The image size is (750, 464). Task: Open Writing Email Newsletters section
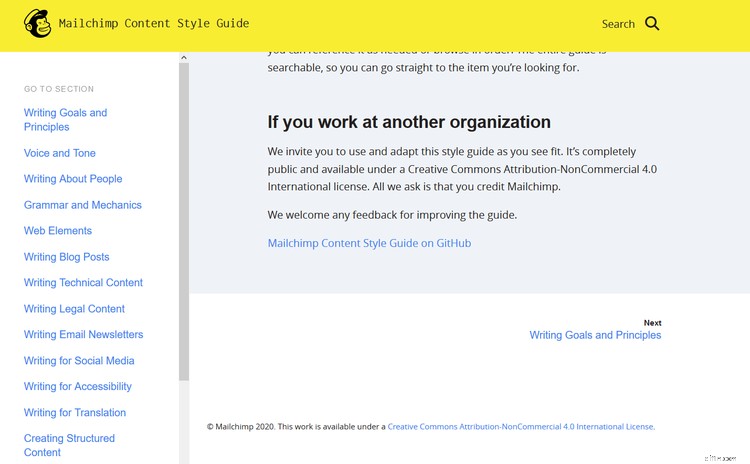83,335
